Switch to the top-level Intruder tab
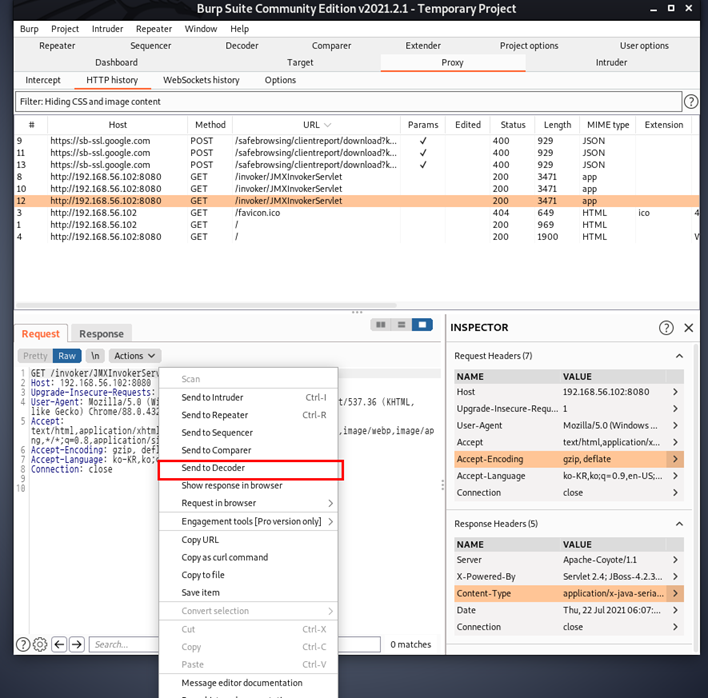This screenshot has width=708, height=698. [x=611, y=62]
